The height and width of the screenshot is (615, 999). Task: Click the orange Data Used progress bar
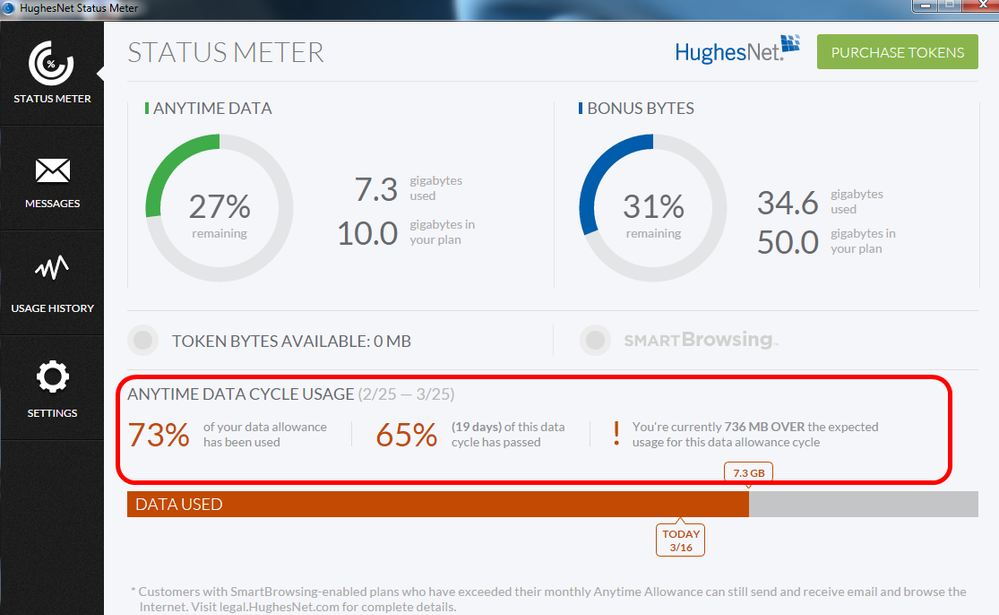[x=437, y=504]
